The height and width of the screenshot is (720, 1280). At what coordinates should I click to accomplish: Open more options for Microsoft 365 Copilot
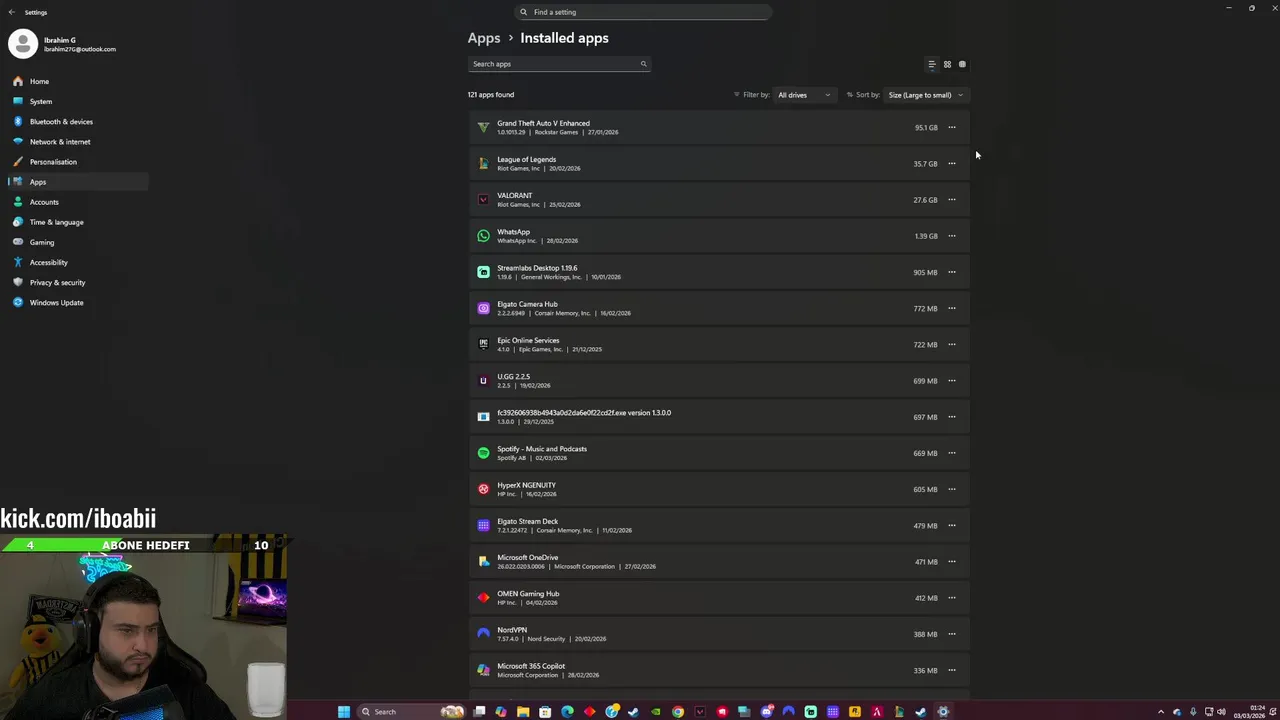[952, 670]
